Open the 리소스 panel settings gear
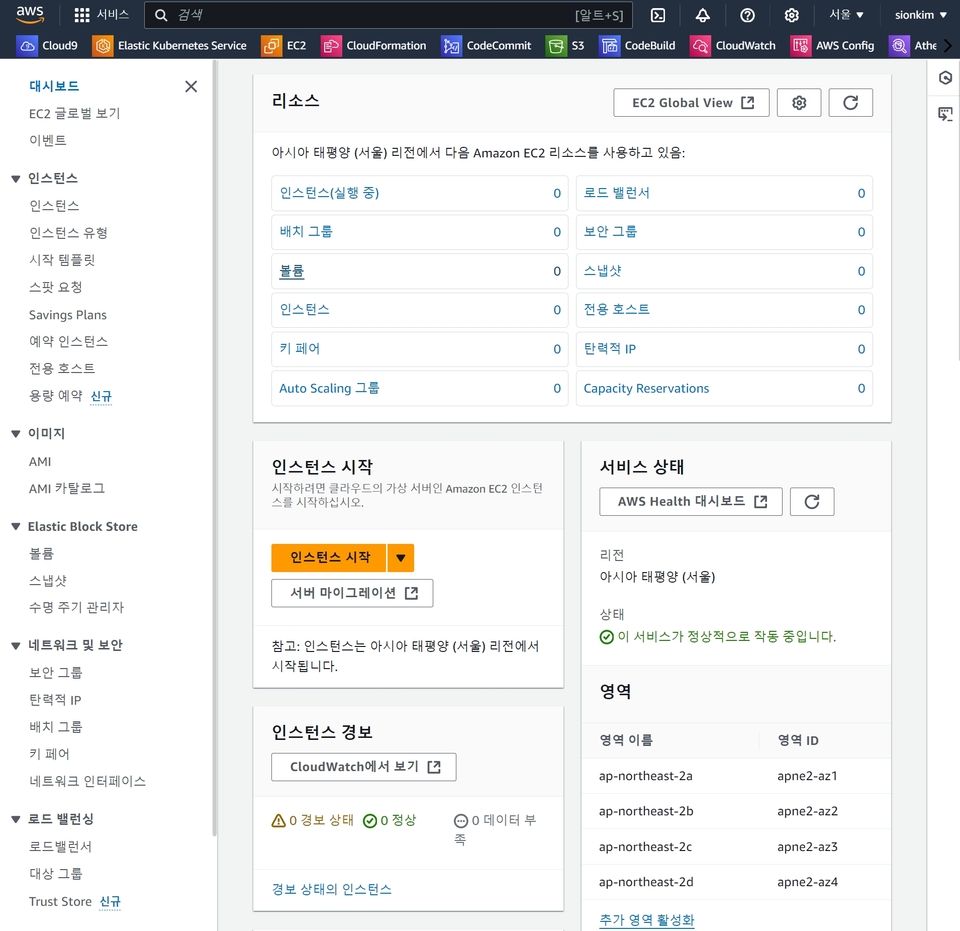This screenshot has width=960, height=931. coord(799,102)
